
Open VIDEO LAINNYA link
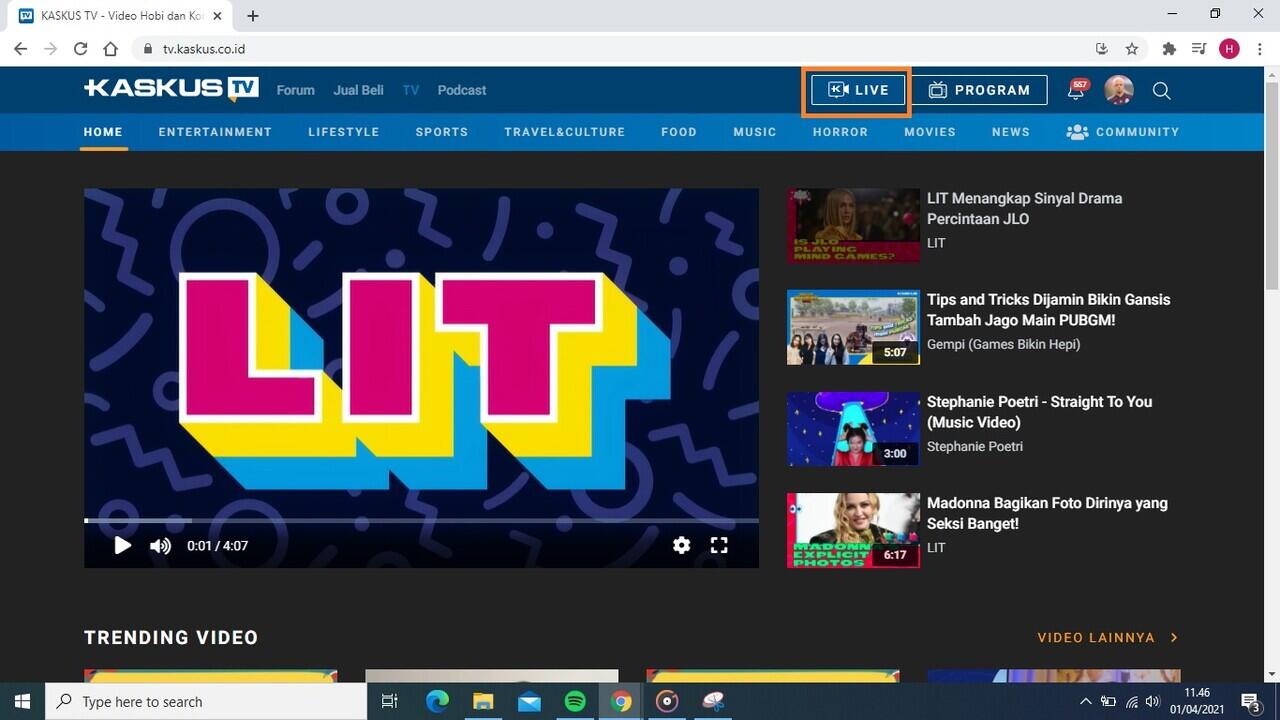click(x=1107, y=637)
